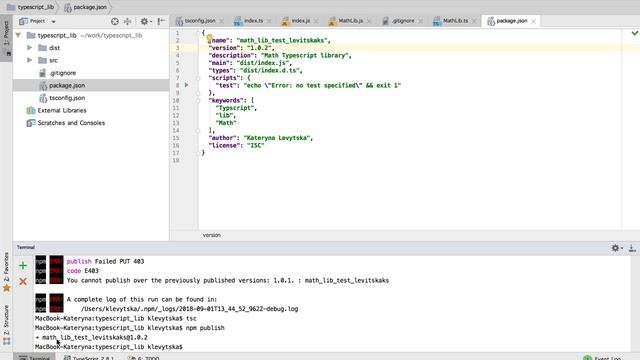The width and height of the screenshot is (640, 360).
Task: Click the "npm publish" command in the terminal
Action: [x=205, y=328]
